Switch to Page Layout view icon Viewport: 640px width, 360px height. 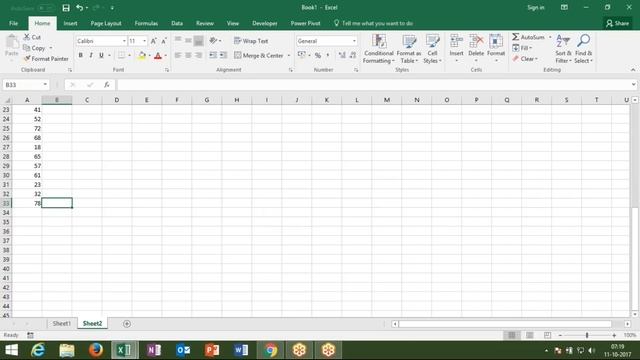529,335
